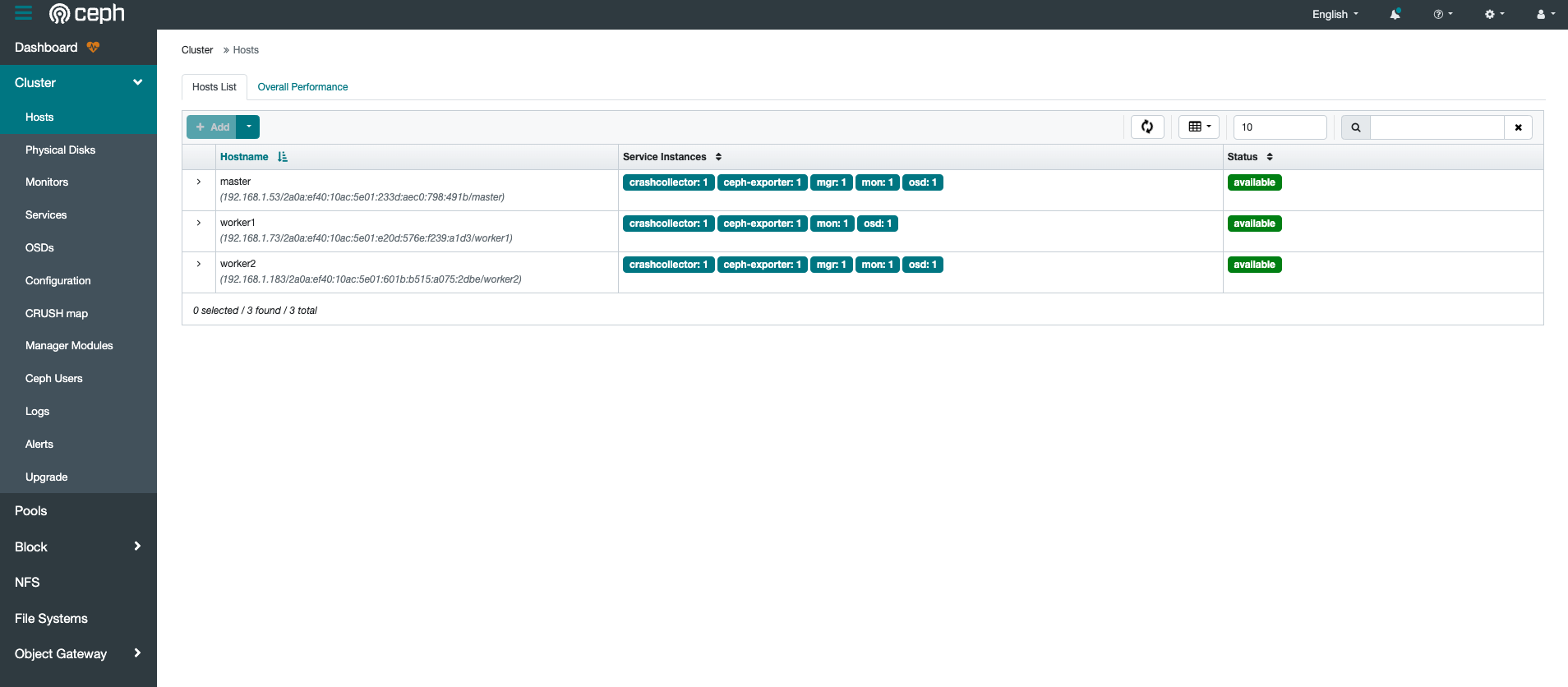The image size is (1568, 687).
Task: Expand the worker2 host row
Action: [x=199, y=264]
